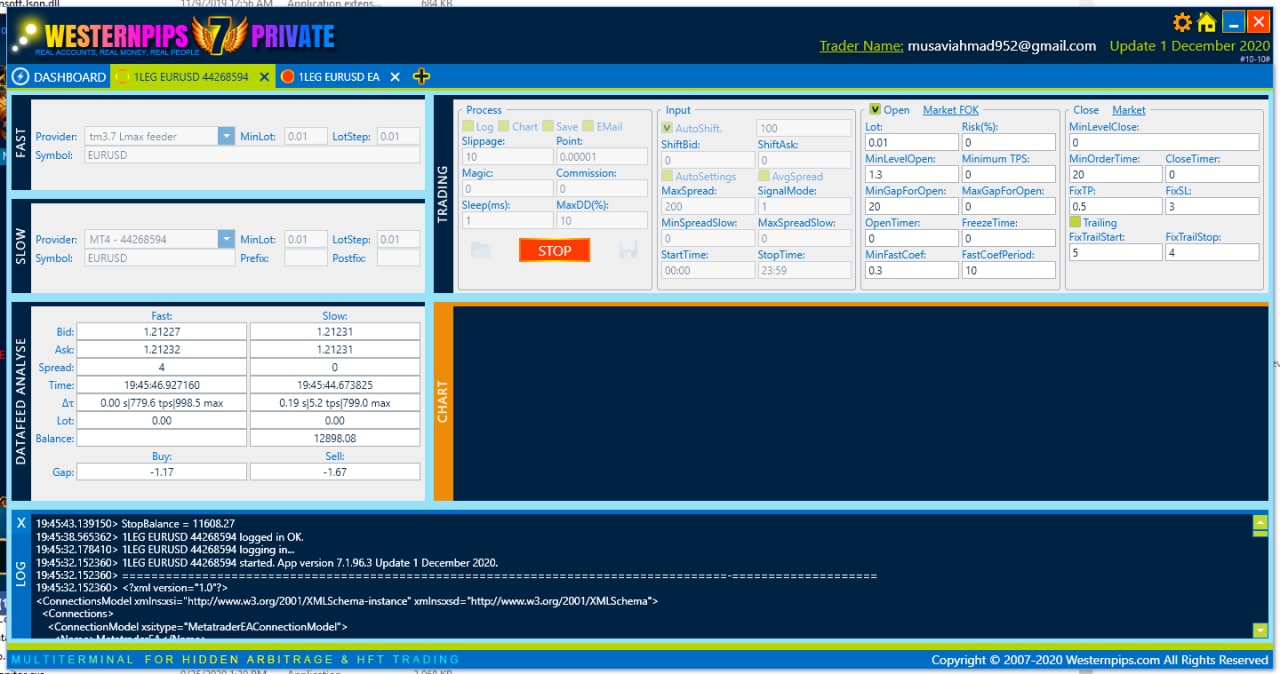Click the MinOrderTime input field
The height and width of the screenshot is (674, 1280).
click(1115, 175)
